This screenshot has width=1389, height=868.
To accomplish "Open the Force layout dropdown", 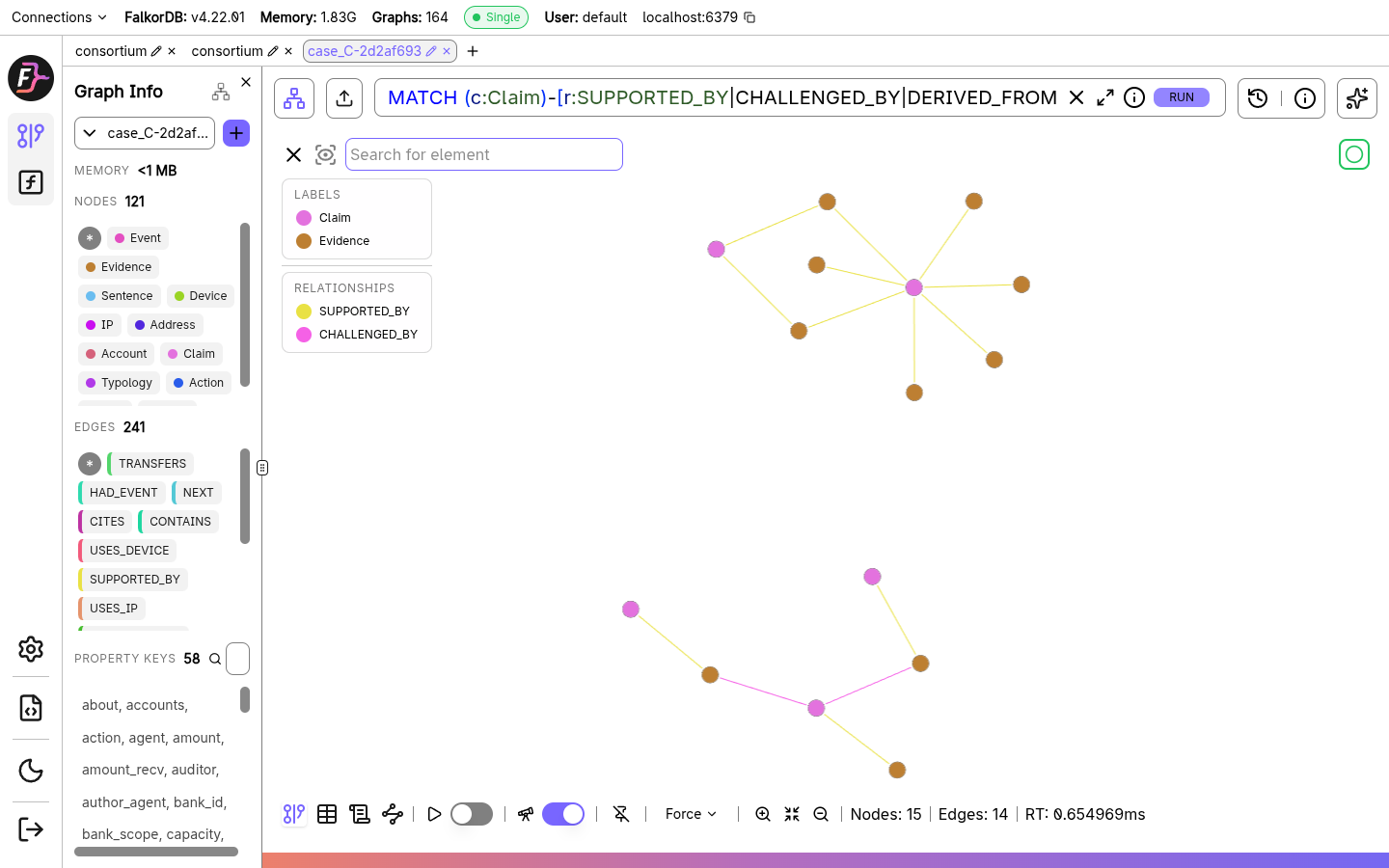I will pyautogui.click(x=692, y=814).
